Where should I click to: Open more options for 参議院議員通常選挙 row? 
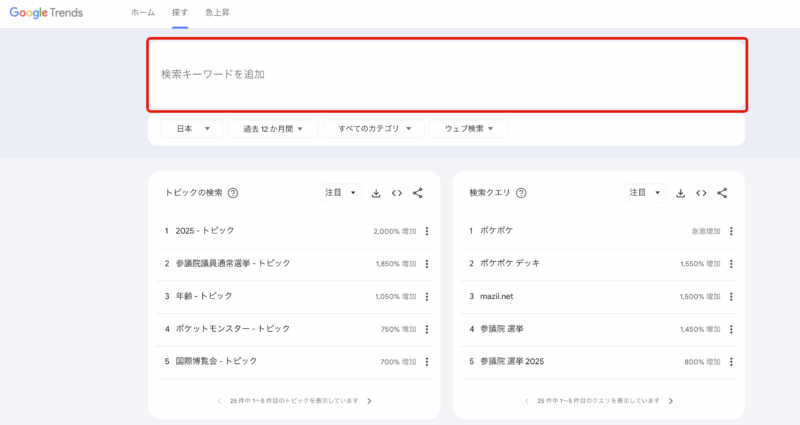pyautogui.click(x=427, y=264)
